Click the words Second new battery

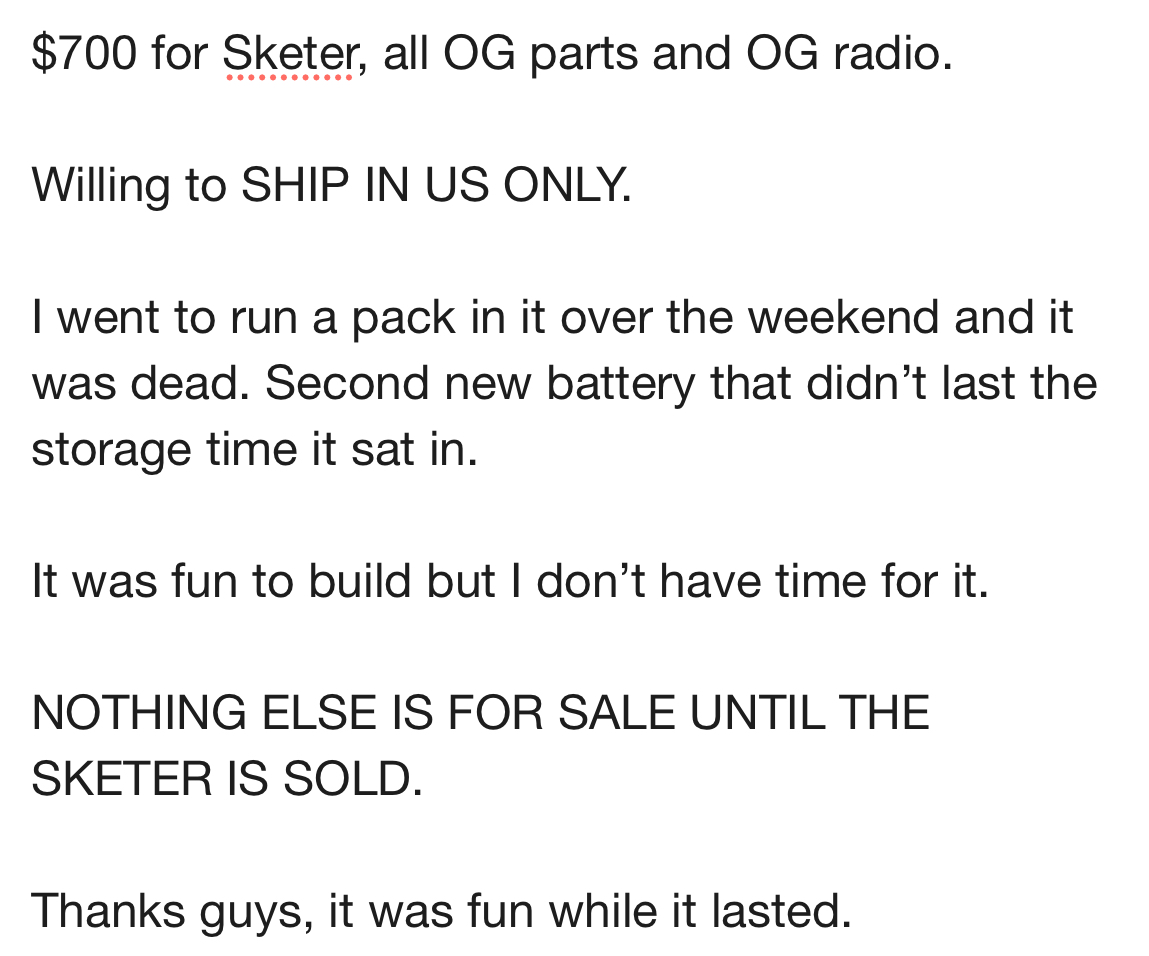pyautogui.click(x=480, y=384)
